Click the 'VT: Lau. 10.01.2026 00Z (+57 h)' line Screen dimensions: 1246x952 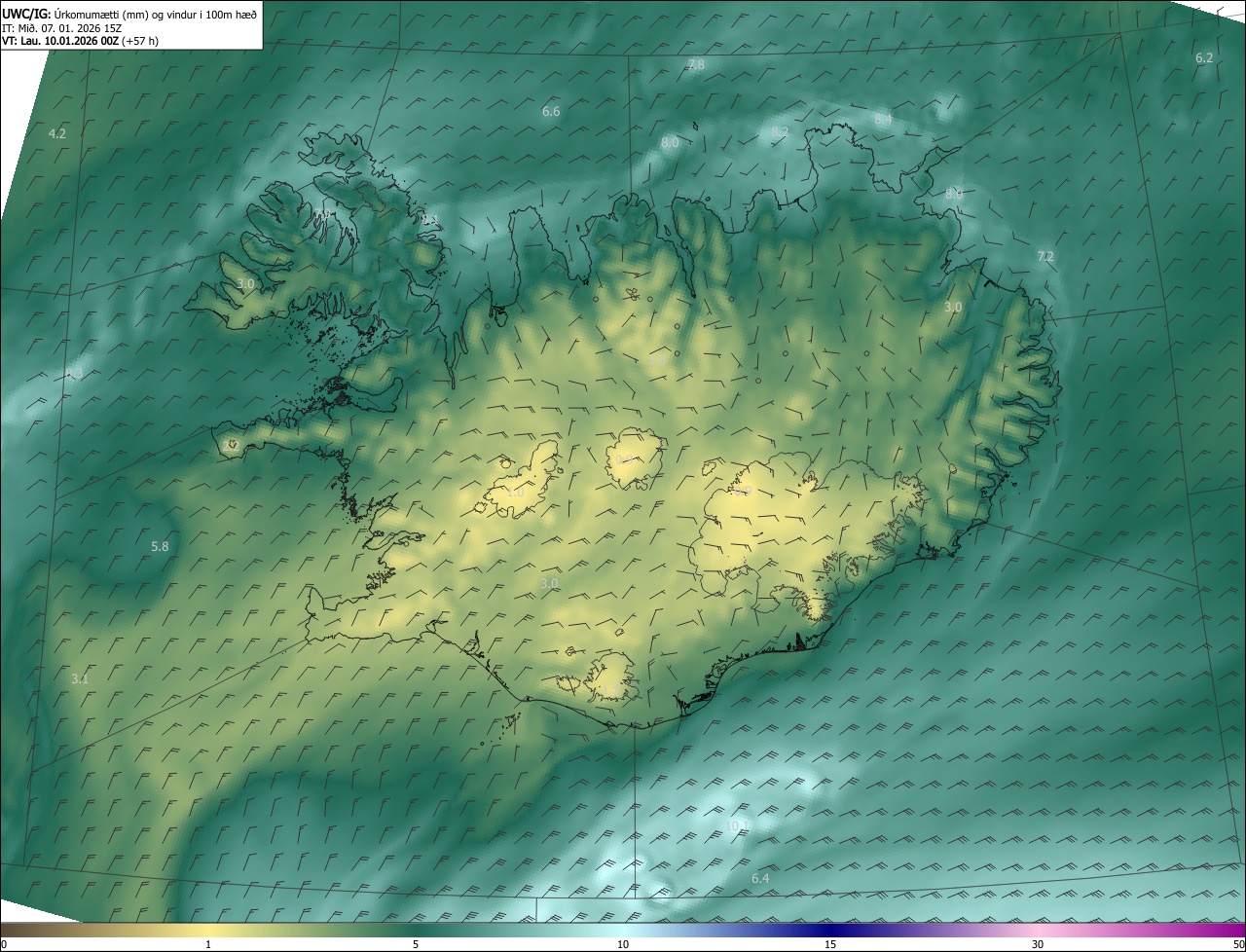[80, 41]
